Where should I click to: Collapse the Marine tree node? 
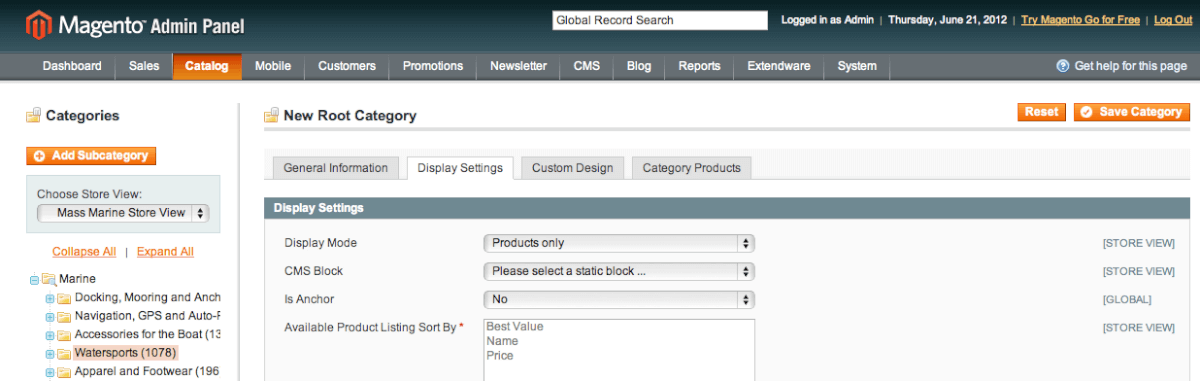coord(35,280)
